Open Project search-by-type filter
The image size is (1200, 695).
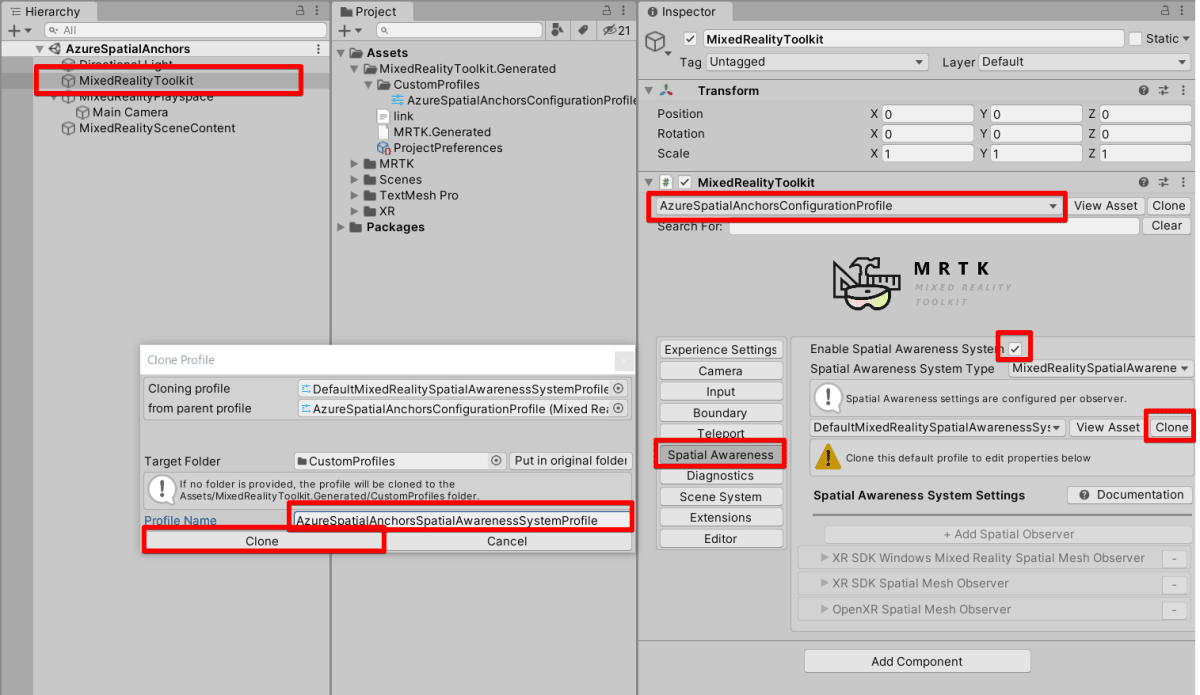click(x=560, y=31)
